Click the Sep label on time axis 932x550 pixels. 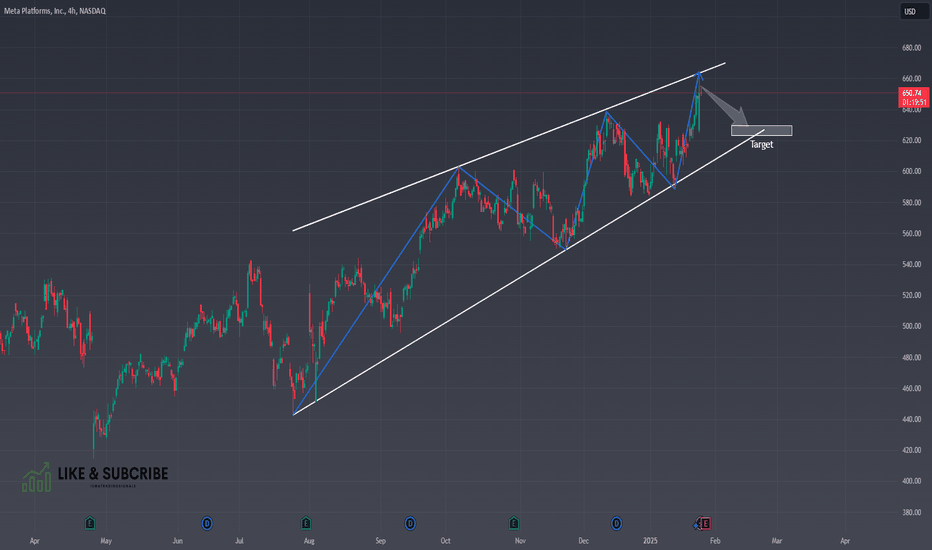click(380, 541)
